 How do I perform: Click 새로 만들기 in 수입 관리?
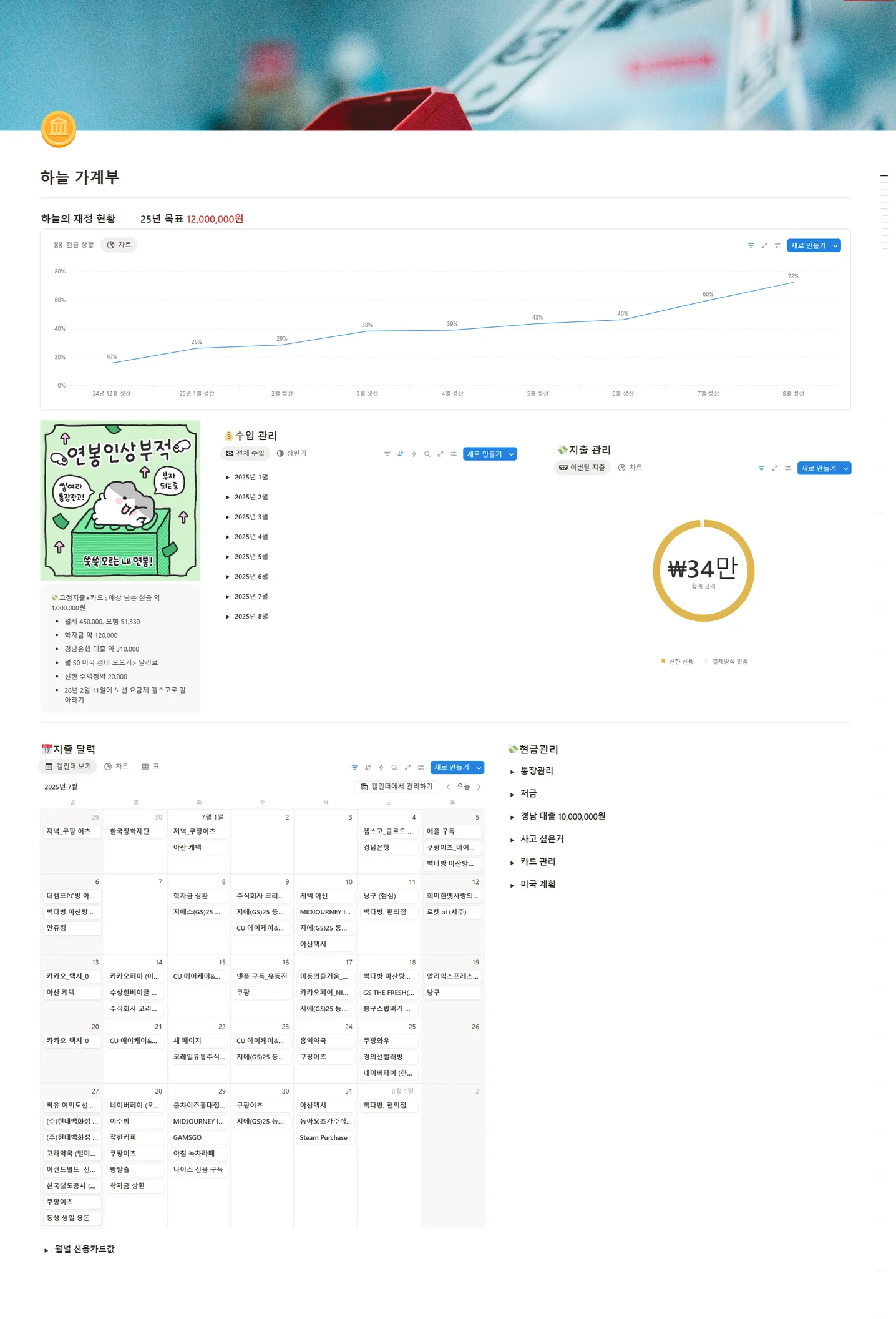[484, 454]
